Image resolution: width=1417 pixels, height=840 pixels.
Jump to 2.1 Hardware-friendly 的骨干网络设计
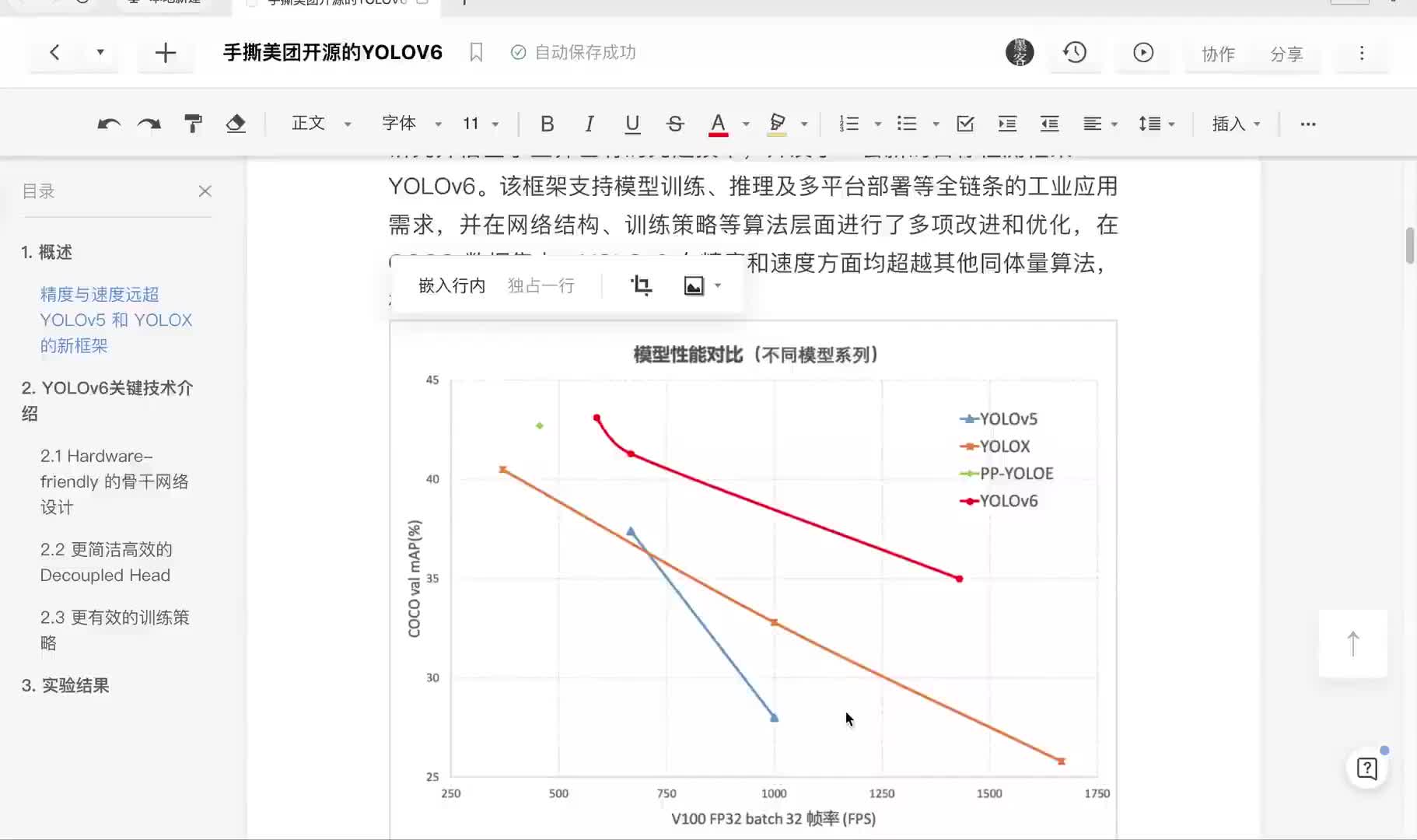pos(114,481)
